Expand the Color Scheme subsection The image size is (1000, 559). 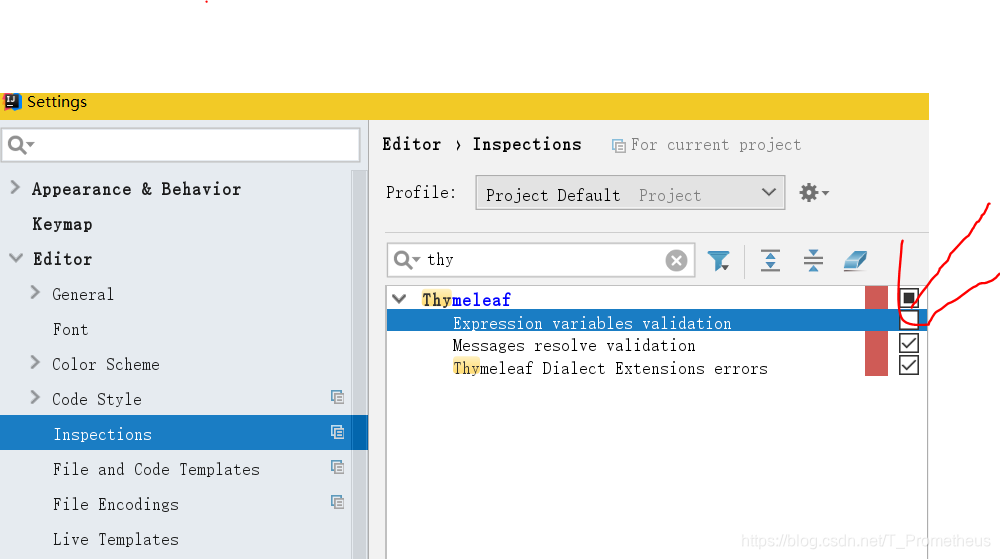click(35, 363)
